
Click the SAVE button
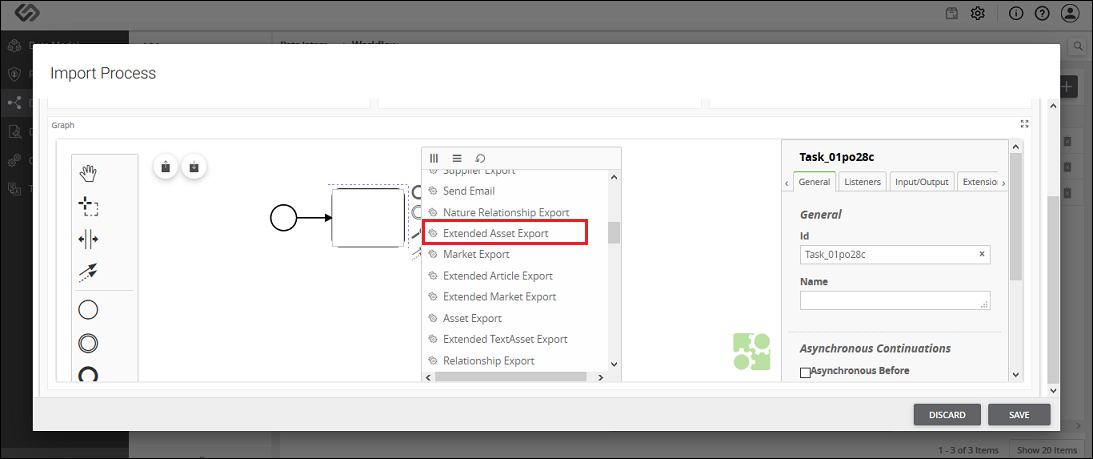coord(1019,414)
